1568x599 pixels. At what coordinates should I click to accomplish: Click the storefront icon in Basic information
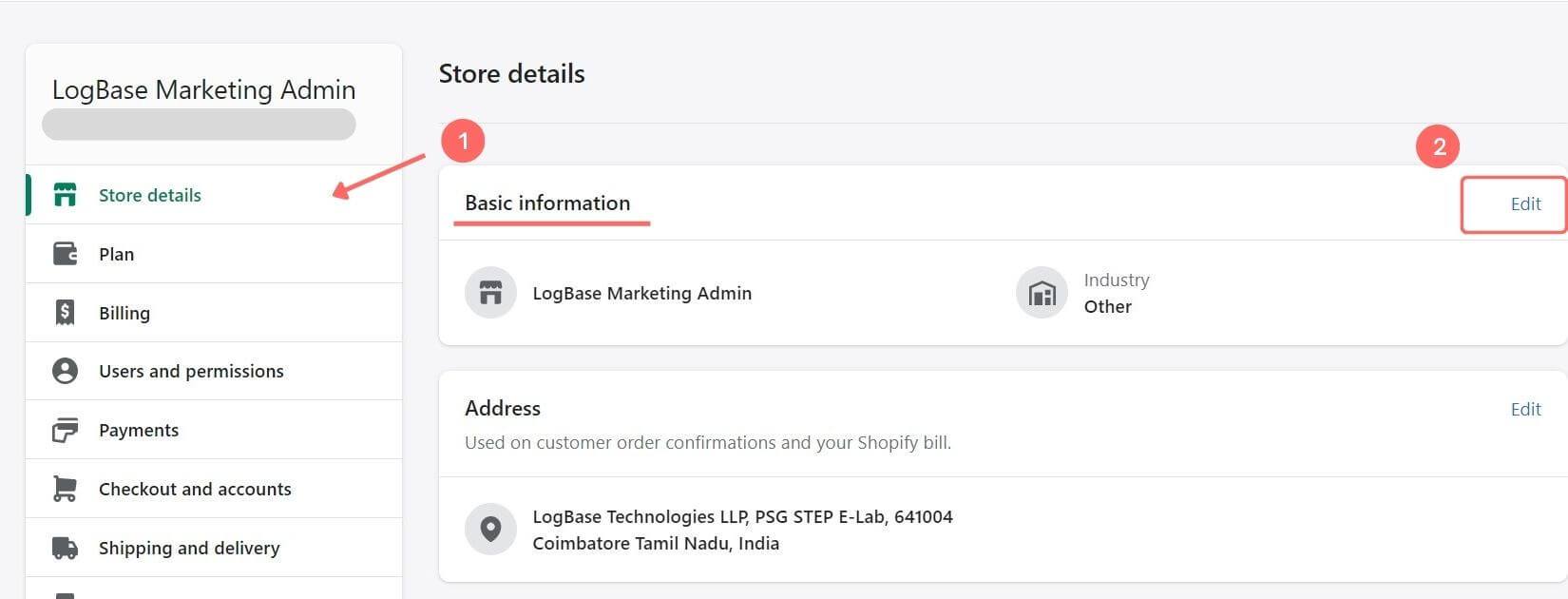click(490, 293)
